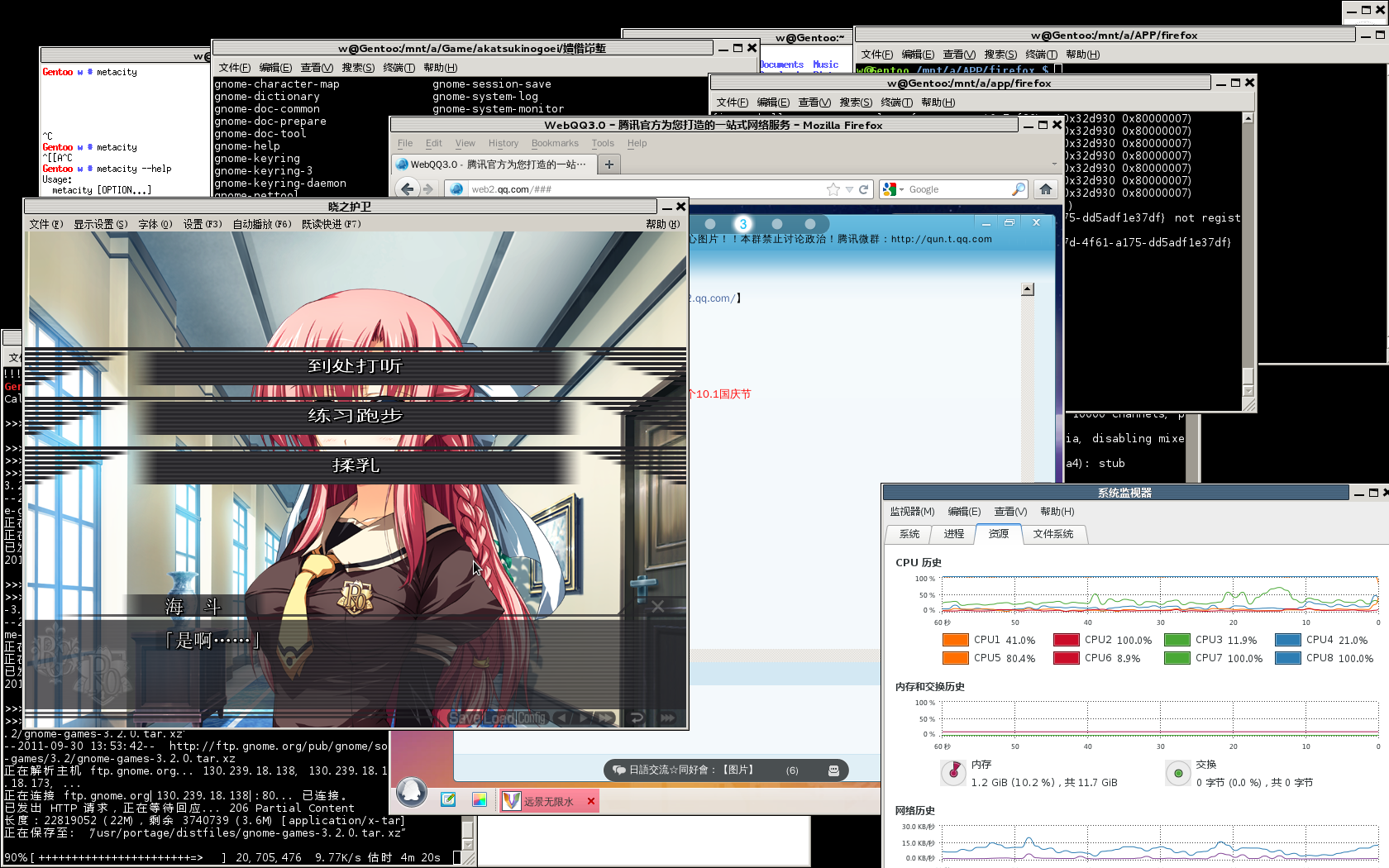Image resolution: width=1389 pixels, height=868 pixels.
Task: Hide the game message box with X
Action: [657, 607]
